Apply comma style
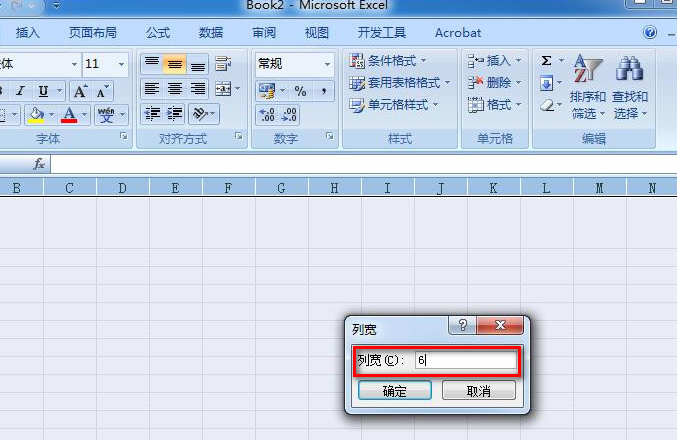 (x=323, y=91)
